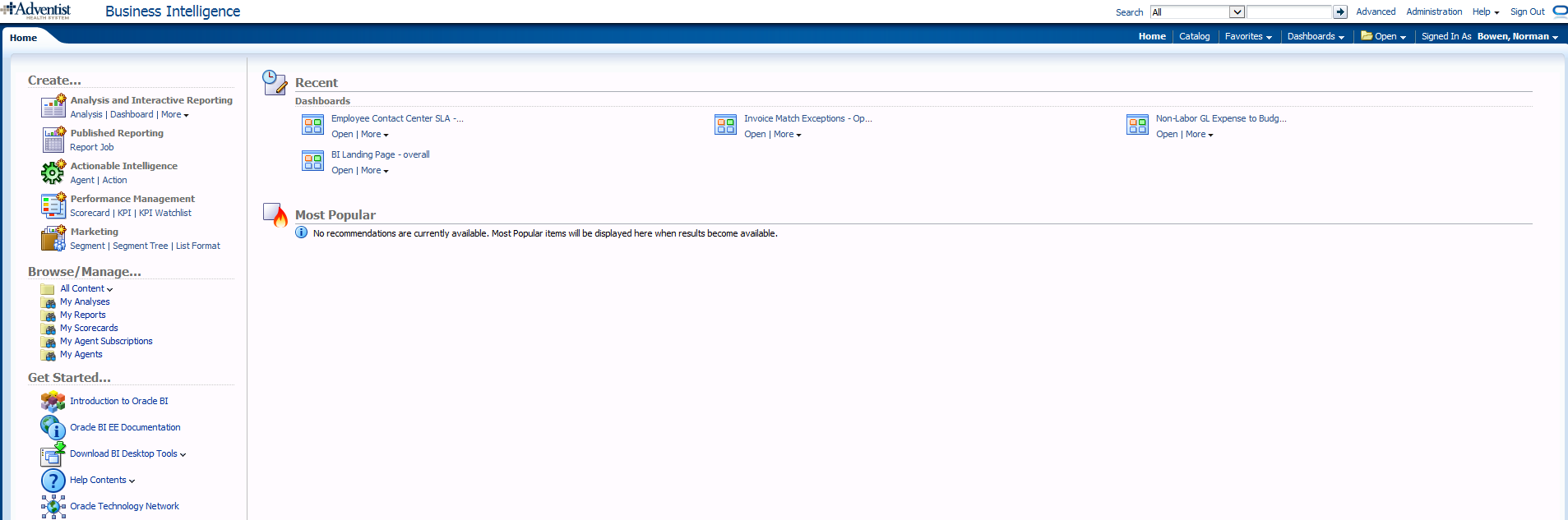Click Open under Non-Labor GL Expense to Budget
Image resolution: width=1568 pixels, height=520 pixels.
1167,135
